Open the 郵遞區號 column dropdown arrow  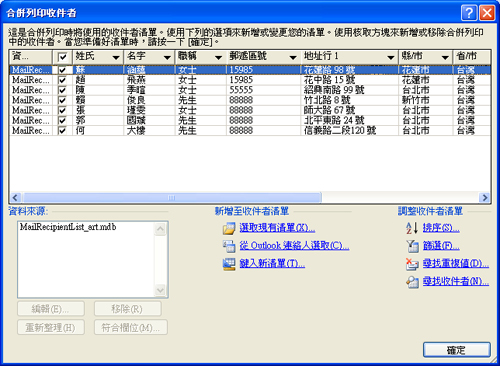293,57
